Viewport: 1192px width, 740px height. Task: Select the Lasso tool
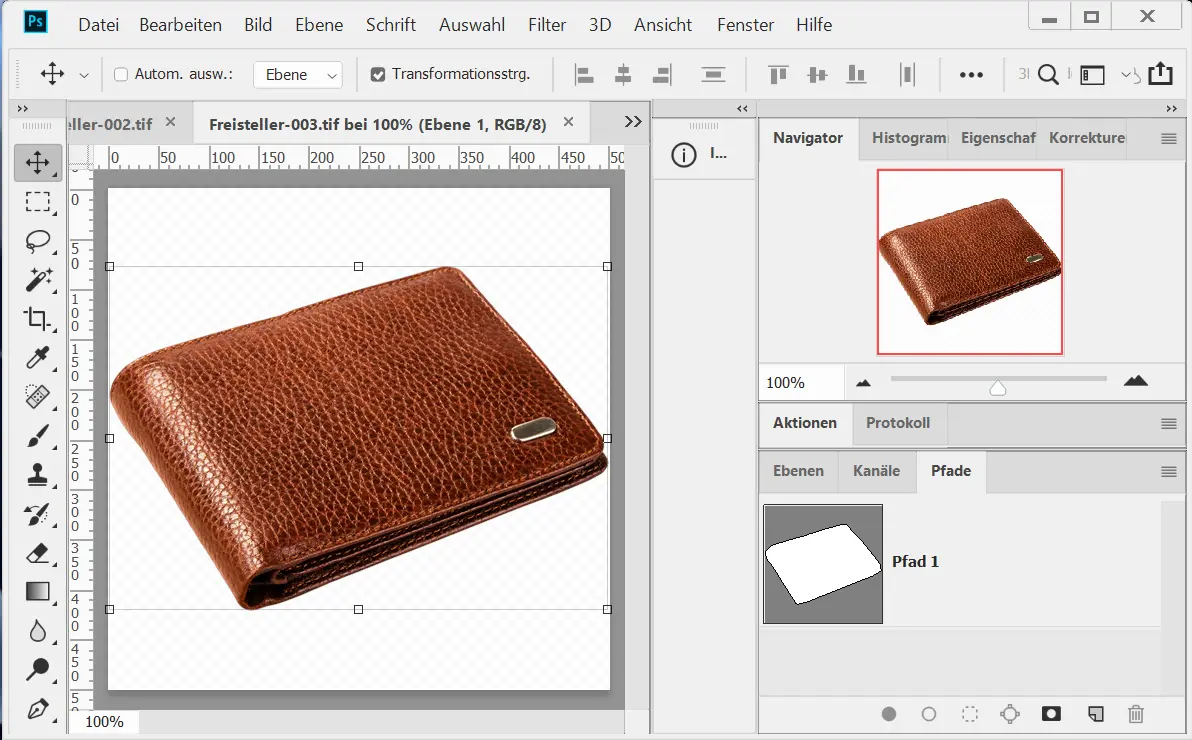38,241
